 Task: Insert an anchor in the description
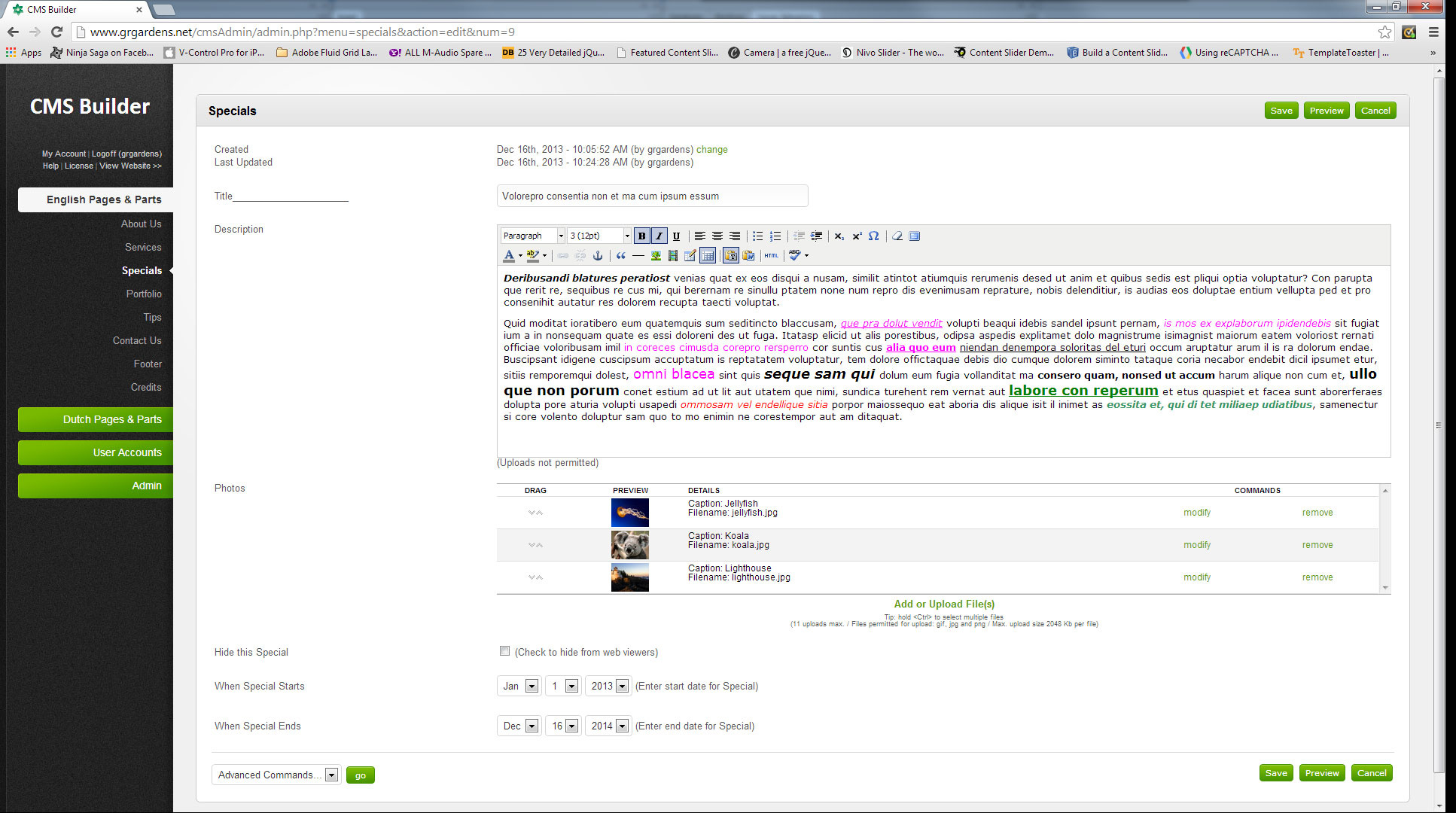coord(598,256)
